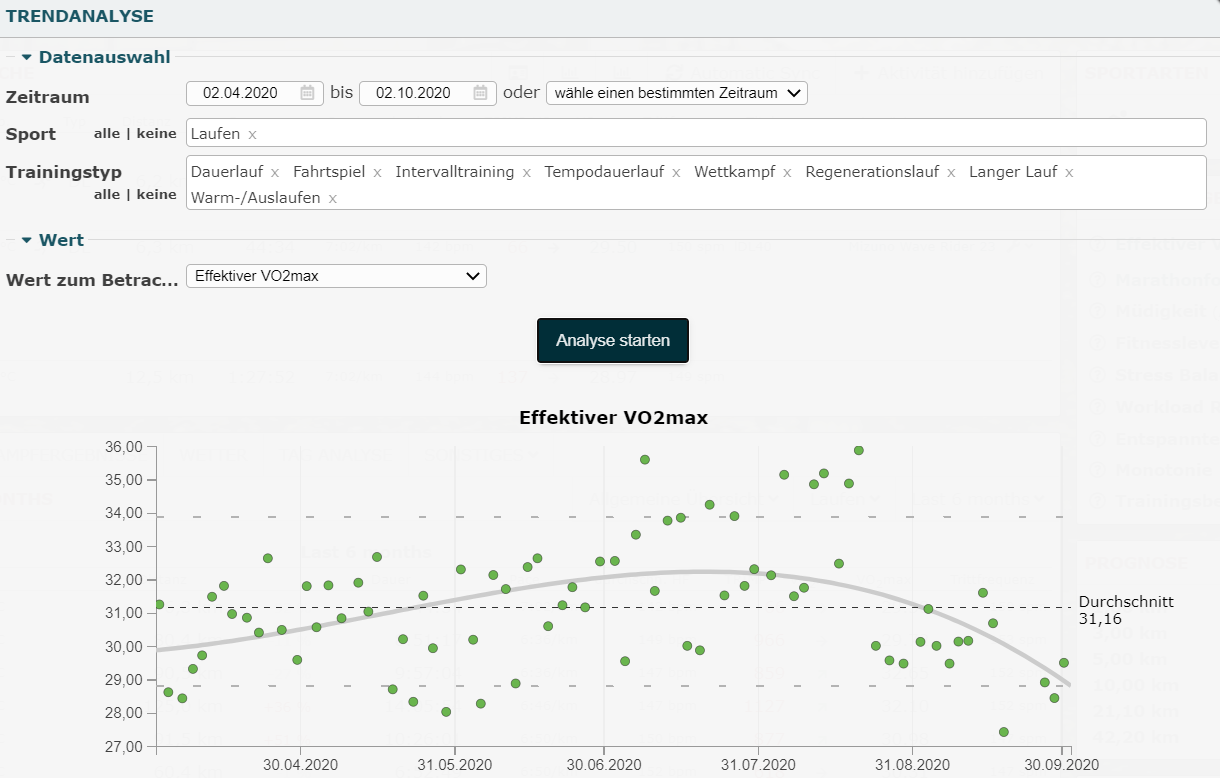Open calendar picker for end date 02.10.2020

pyautogui.click(x=480, y=93)
